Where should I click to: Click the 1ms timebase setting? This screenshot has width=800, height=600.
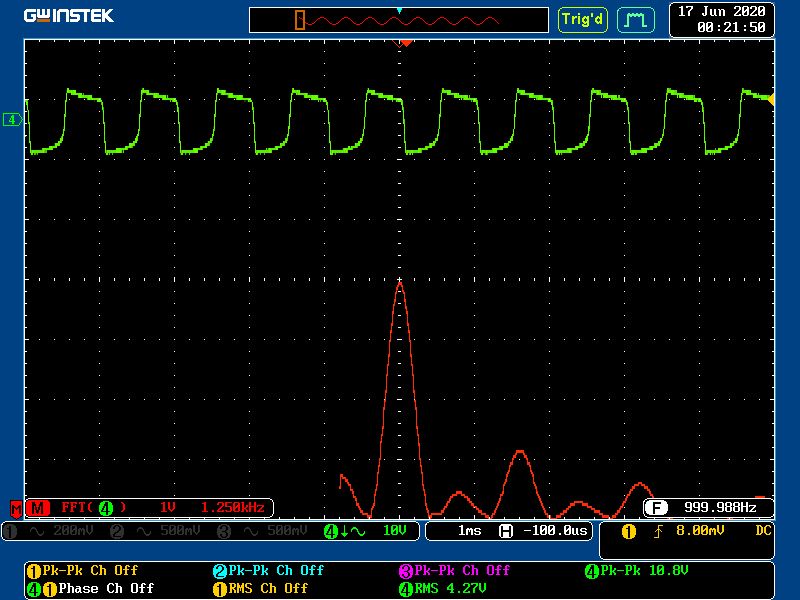point(469,531)
